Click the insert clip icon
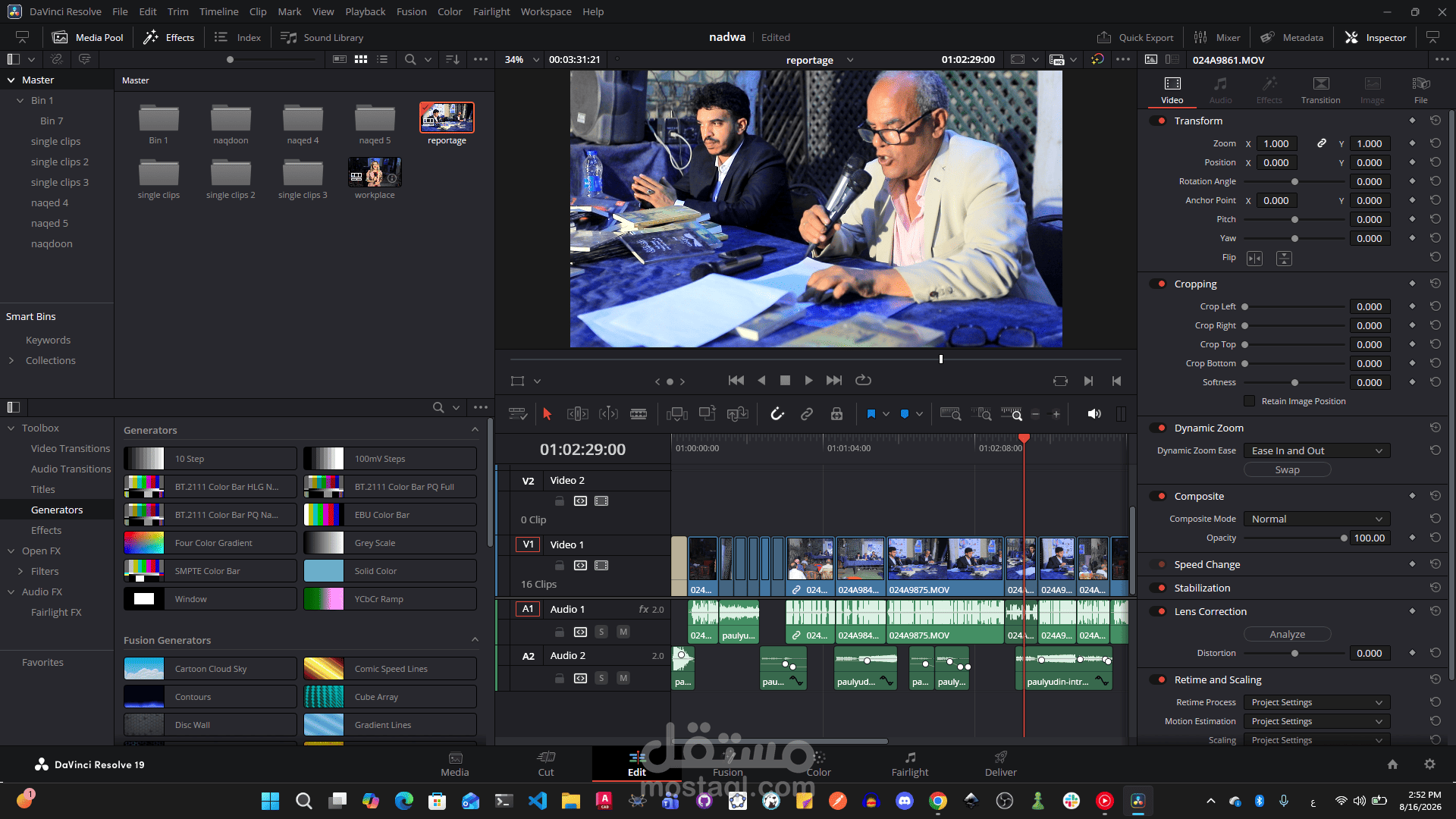Image resolution: width=1456 pixels, height=819 pixels. 676,414
